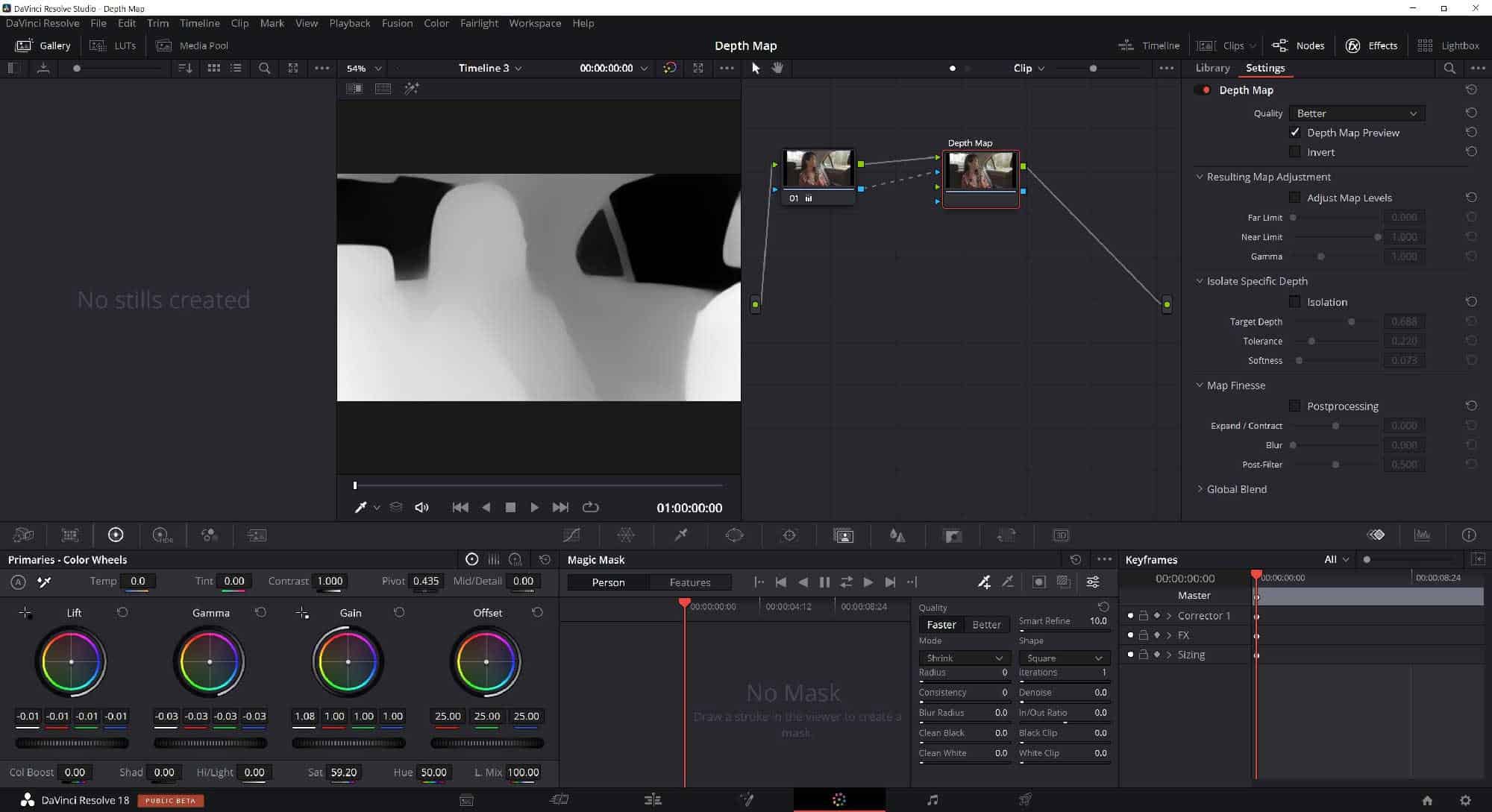Screen dimensions: 1492x812
Task: Toggle the viewer highlight wand
Action: point(412,89)
